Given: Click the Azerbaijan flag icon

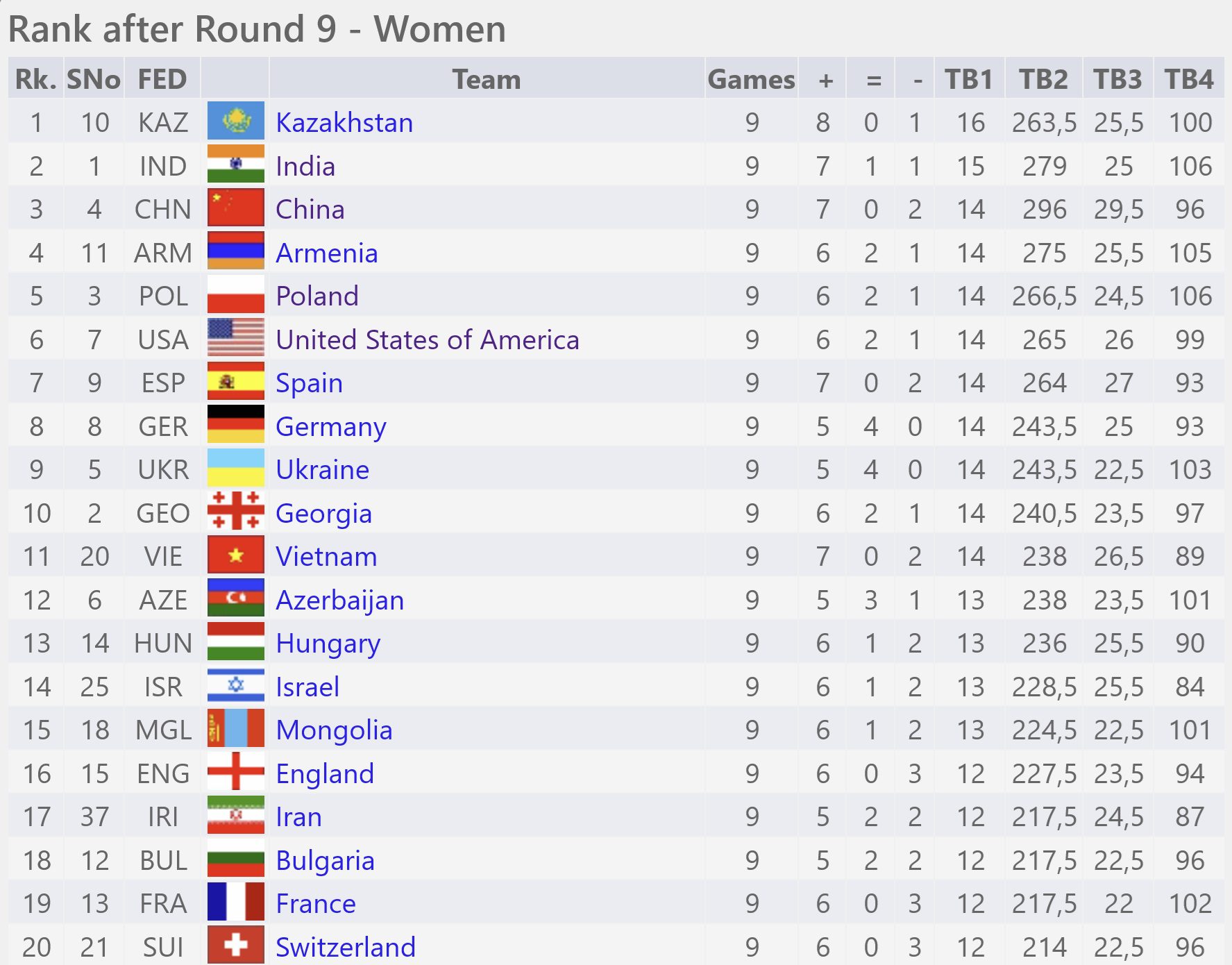Looking at the screenshot, I should coord(236,598).
